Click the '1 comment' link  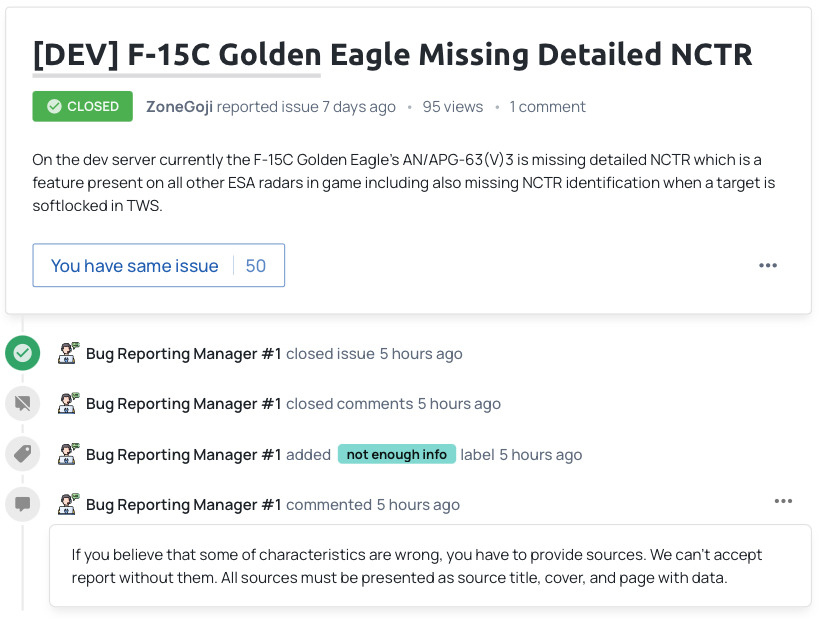click(547, 107)
